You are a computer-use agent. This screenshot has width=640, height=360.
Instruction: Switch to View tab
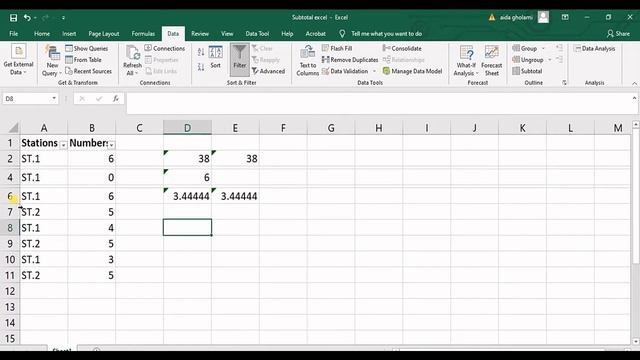click(x=227, y=34)
